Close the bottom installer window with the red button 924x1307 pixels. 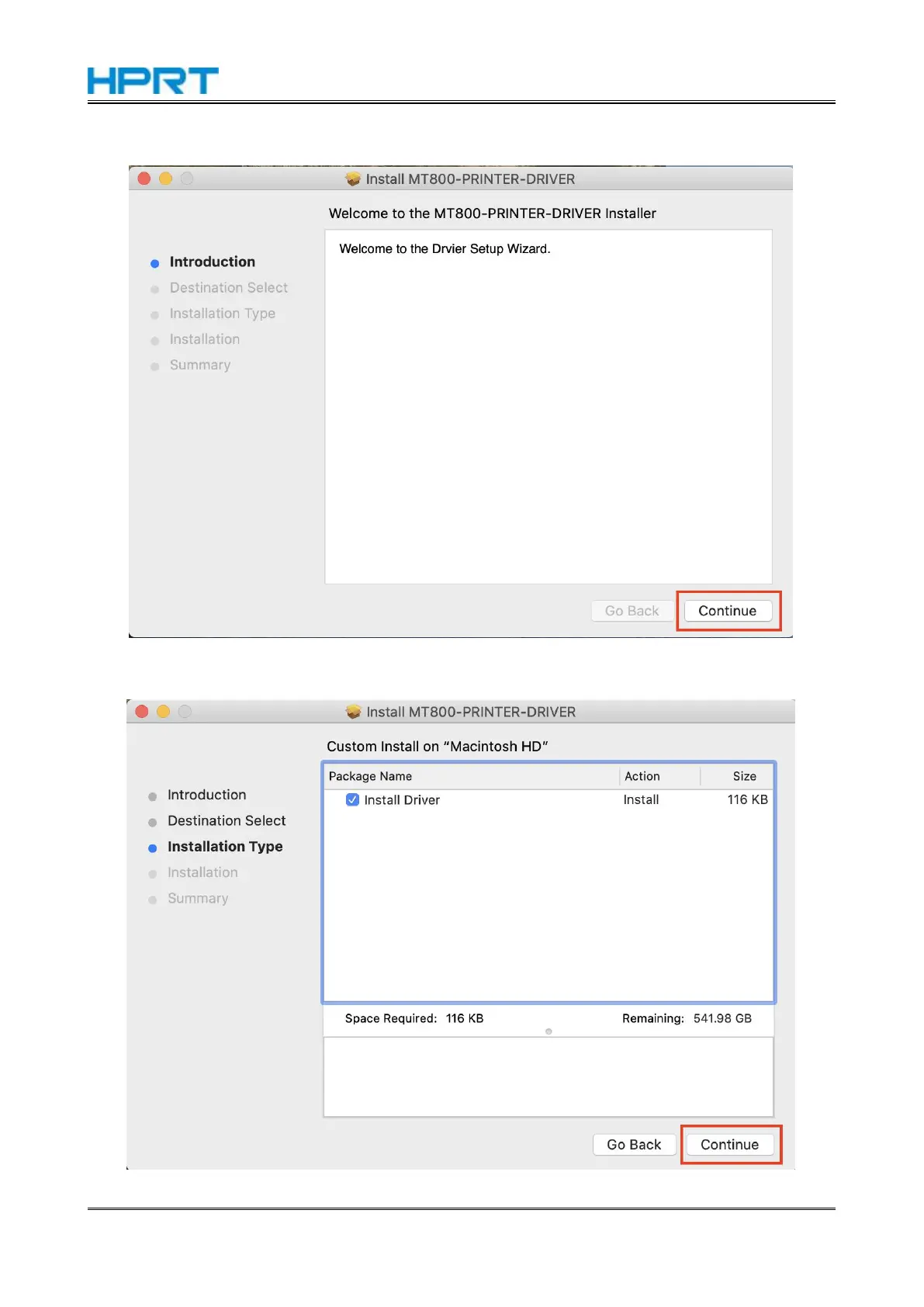pos(141,712)
